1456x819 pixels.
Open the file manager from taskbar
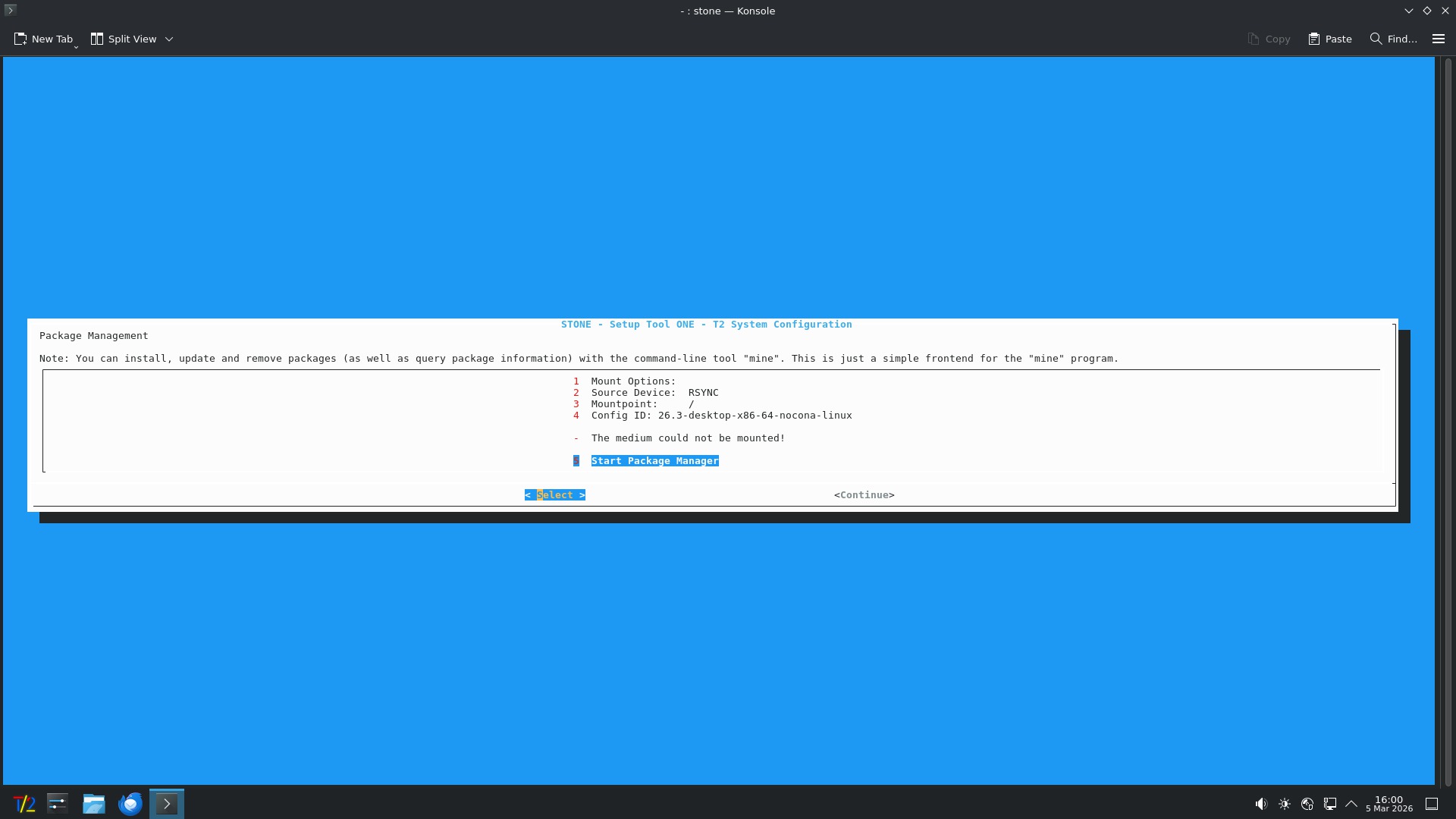(94, 803)
